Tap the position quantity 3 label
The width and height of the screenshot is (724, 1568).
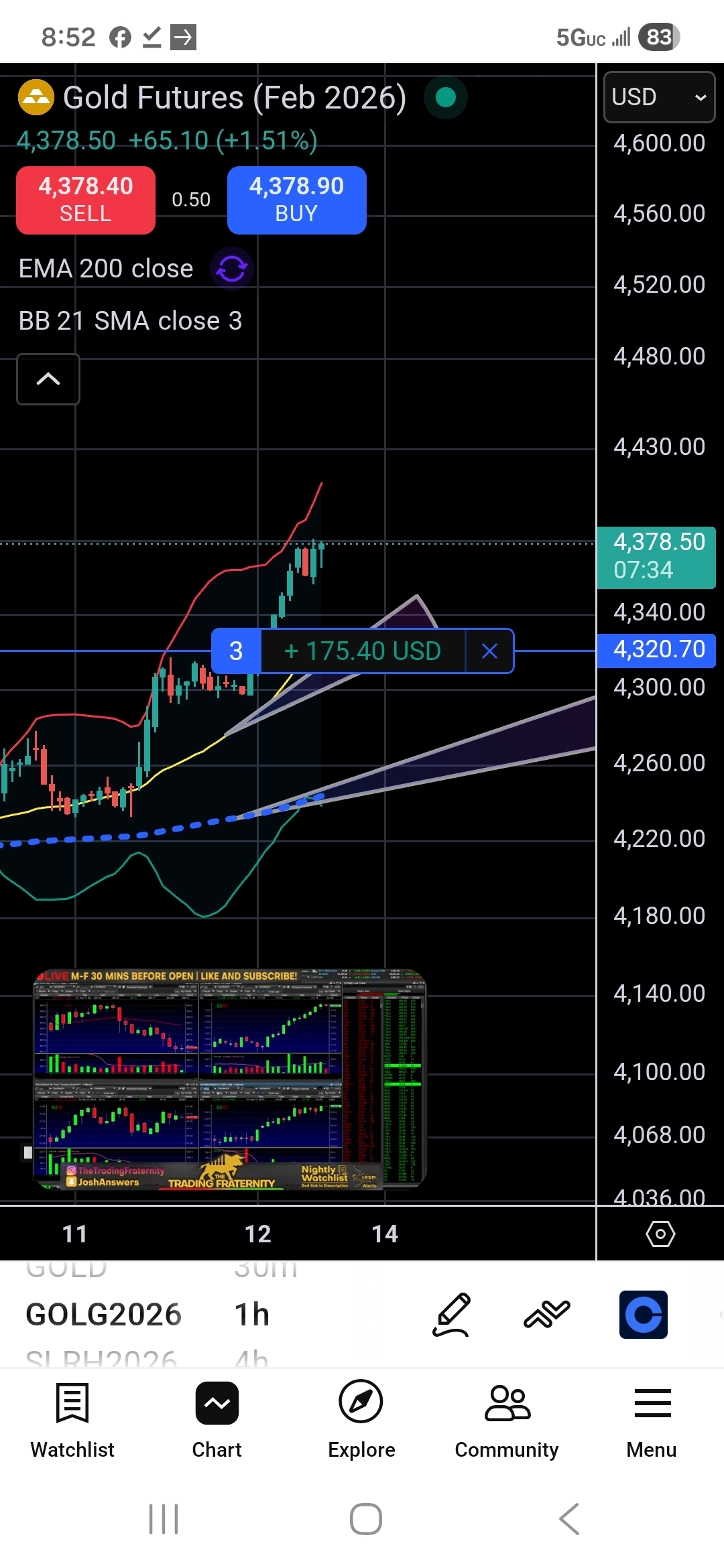coord(236,651)
